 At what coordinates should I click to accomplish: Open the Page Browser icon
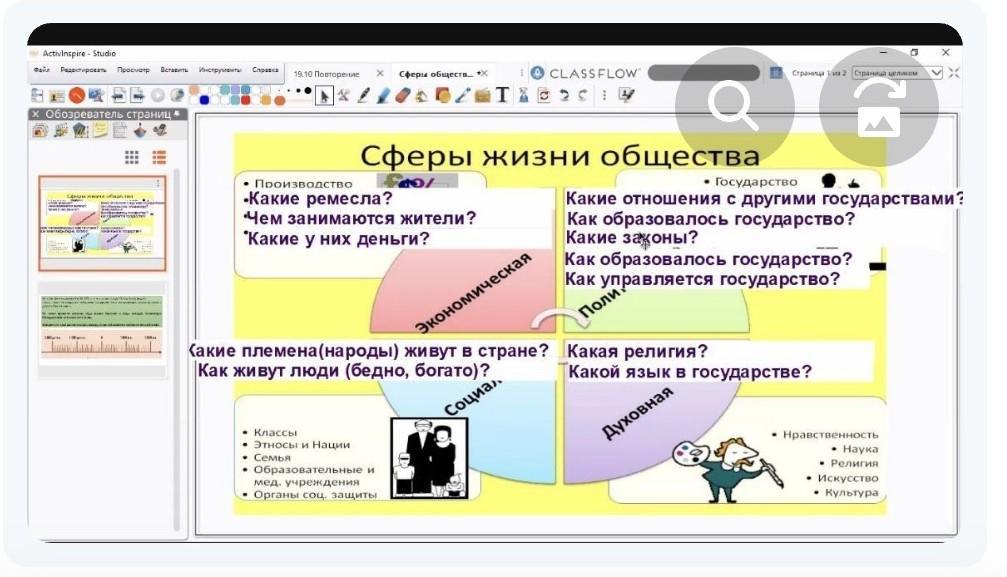[40, 130]
